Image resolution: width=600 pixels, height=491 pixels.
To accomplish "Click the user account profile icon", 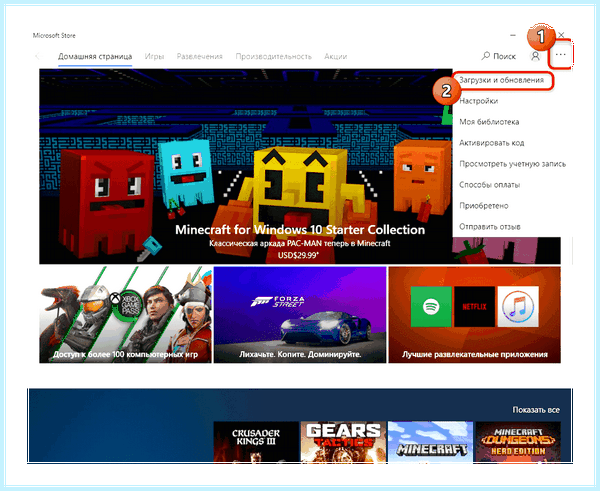I will click(x=535, y=56).
